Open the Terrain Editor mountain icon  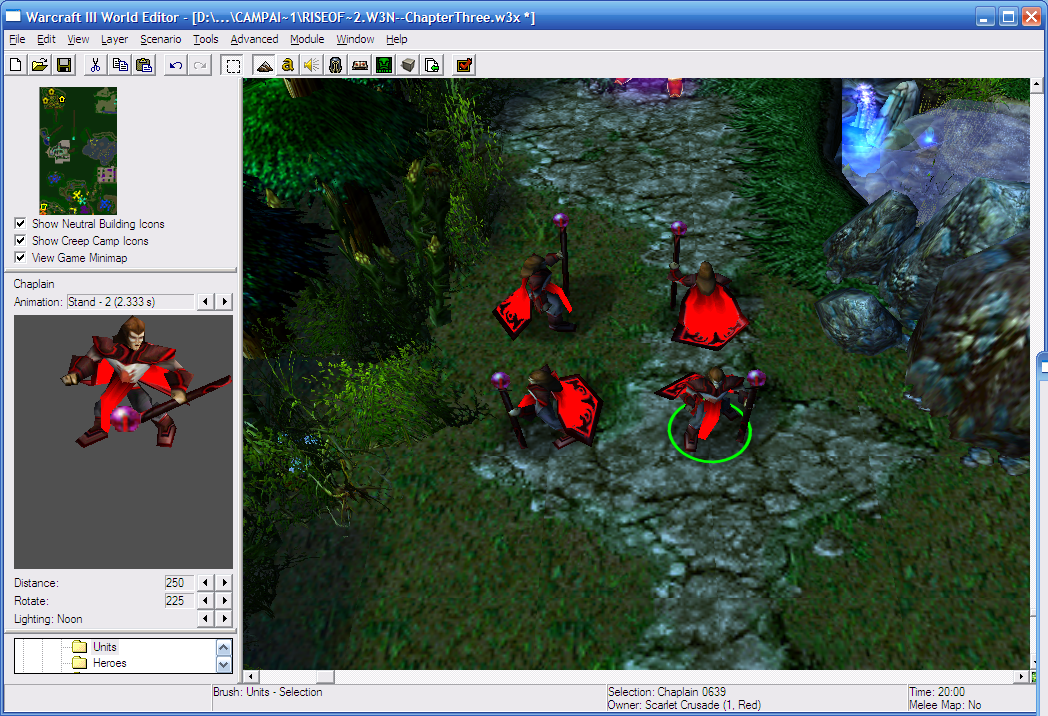(x=265, y=65)
